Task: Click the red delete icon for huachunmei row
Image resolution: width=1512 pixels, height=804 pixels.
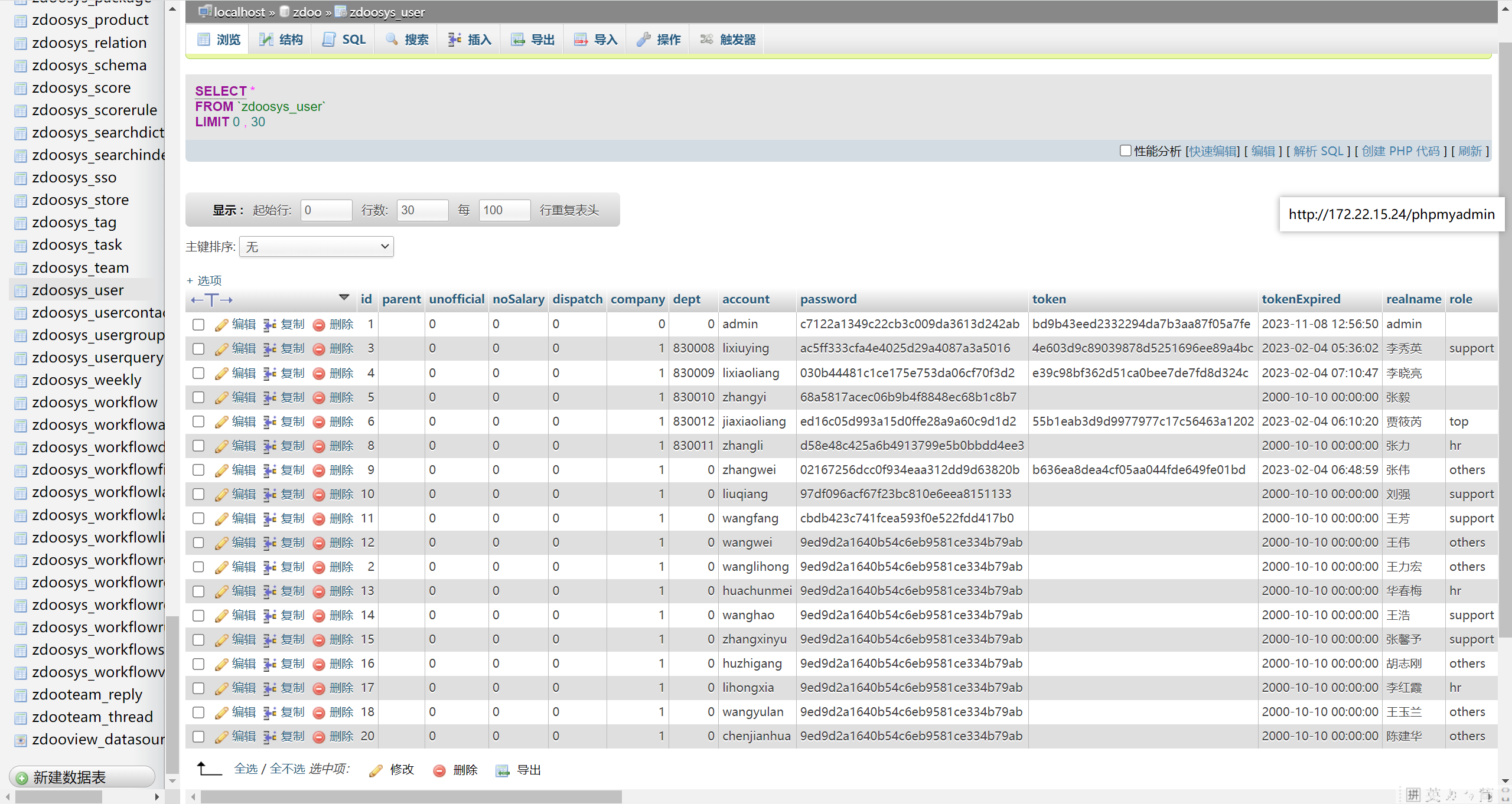Action: (319, 591)
